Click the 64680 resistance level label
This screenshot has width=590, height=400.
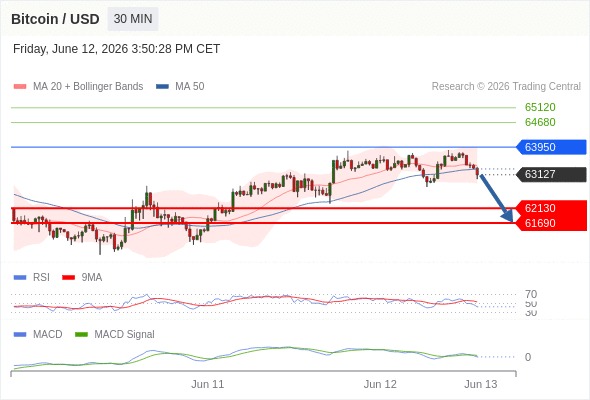point(540,122)
